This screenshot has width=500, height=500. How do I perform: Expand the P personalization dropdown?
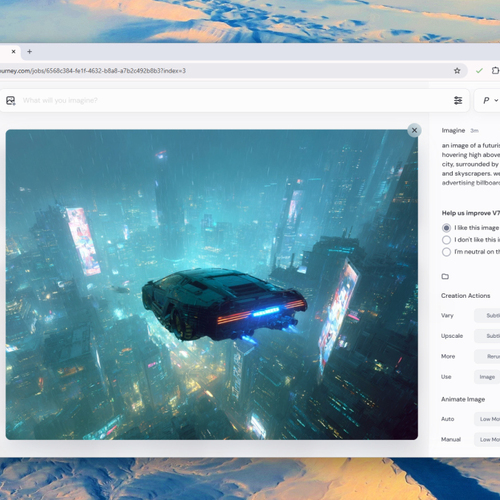click(490, 100)
